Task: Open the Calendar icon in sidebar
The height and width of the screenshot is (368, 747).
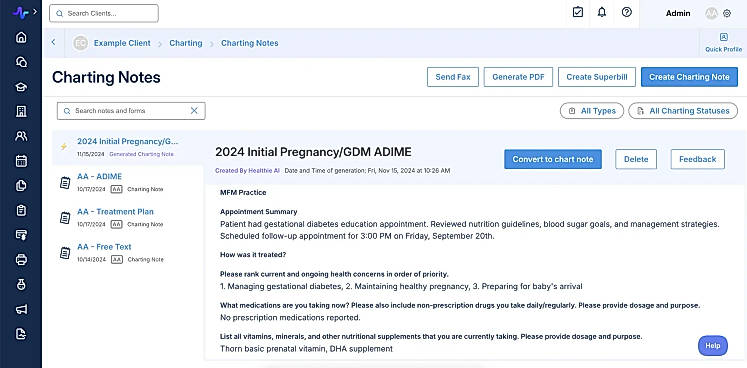Action: click(21, 161)
